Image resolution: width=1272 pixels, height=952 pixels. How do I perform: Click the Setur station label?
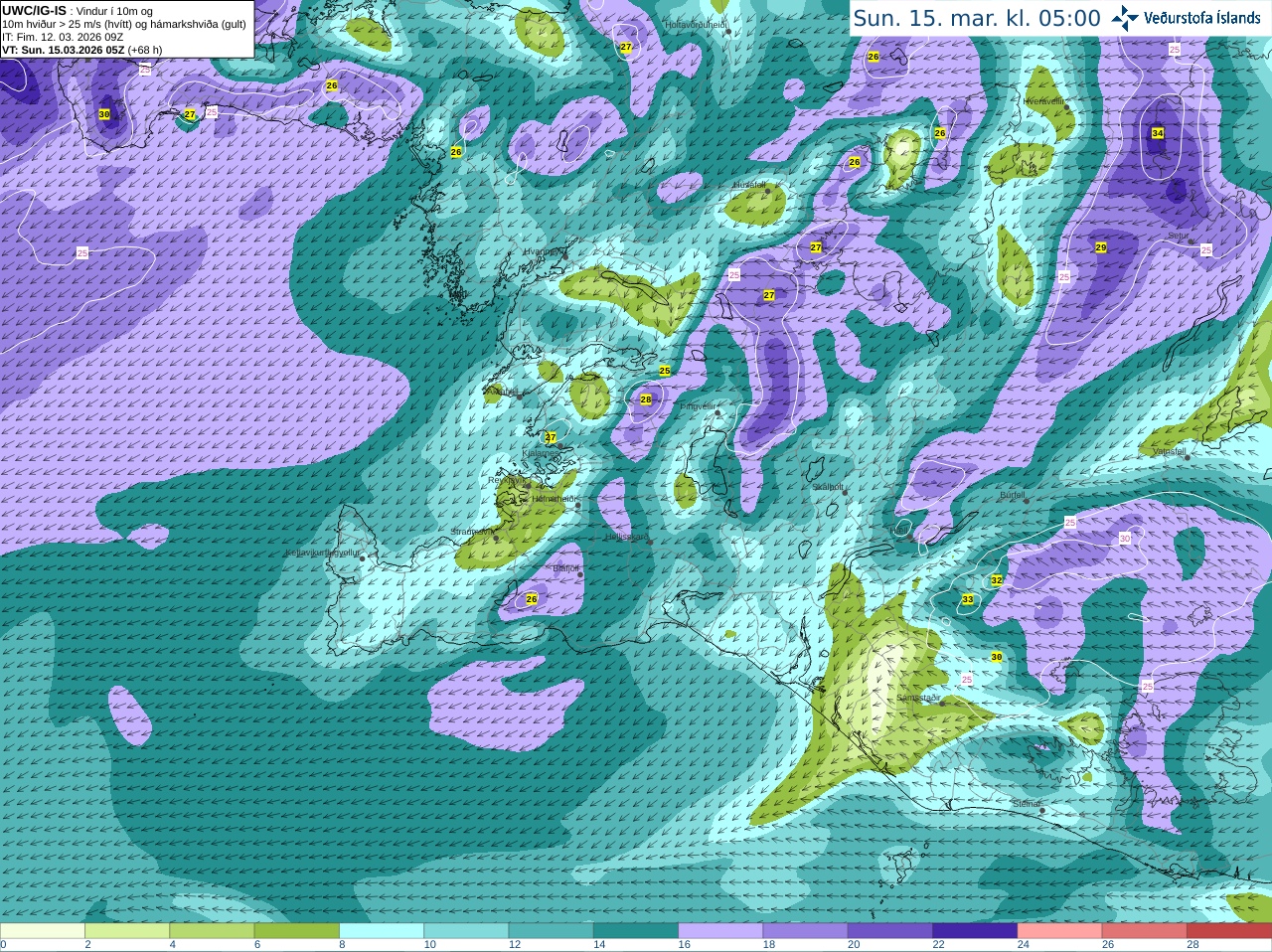click(x=1179, y=237)
